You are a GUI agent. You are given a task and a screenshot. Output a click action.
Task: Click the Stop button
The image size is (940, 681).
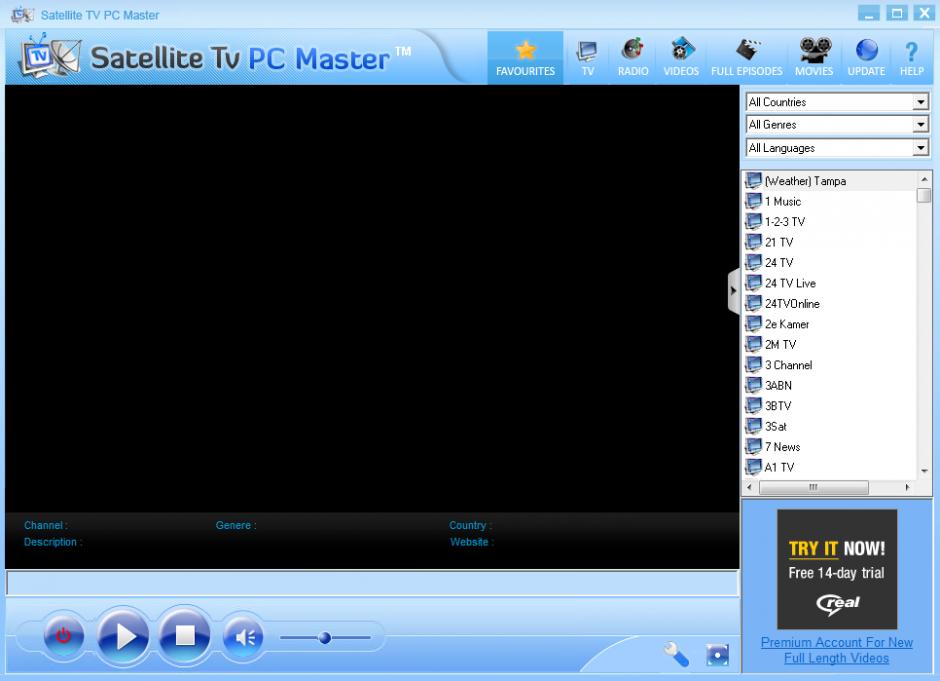coord(185,636)
